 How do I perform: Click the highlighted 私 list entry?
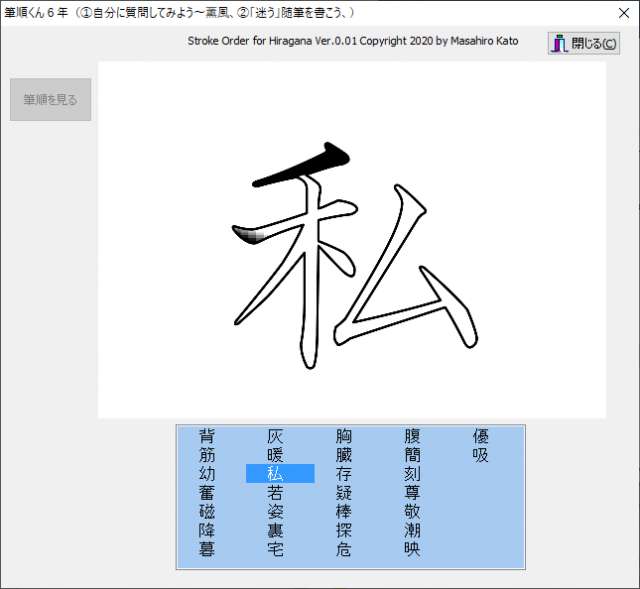click(x=280, y=473)
